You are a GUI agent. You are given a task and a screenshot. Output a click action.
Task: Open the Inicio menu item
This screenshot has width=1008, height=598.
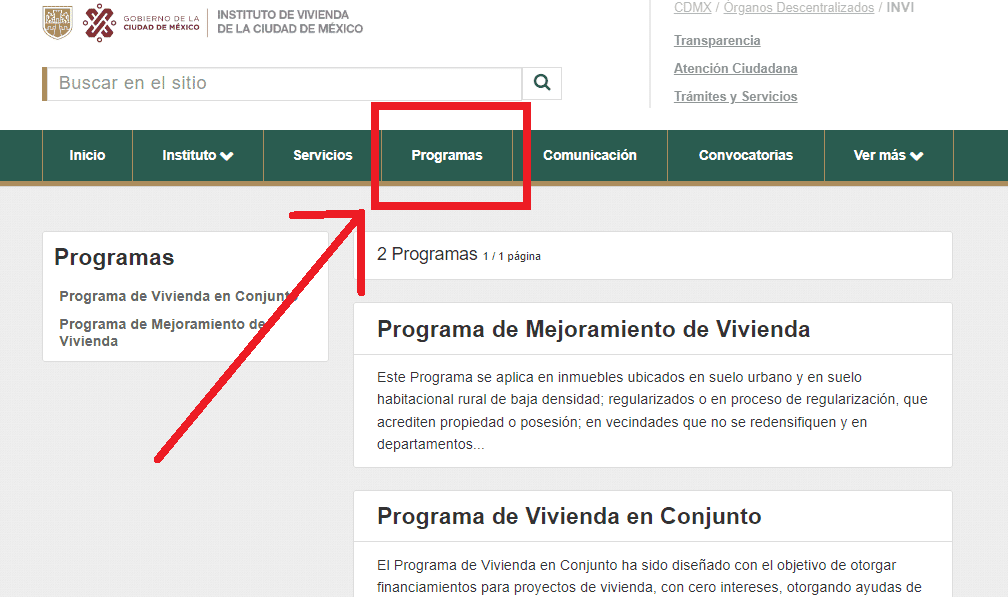tap(87, 155)
